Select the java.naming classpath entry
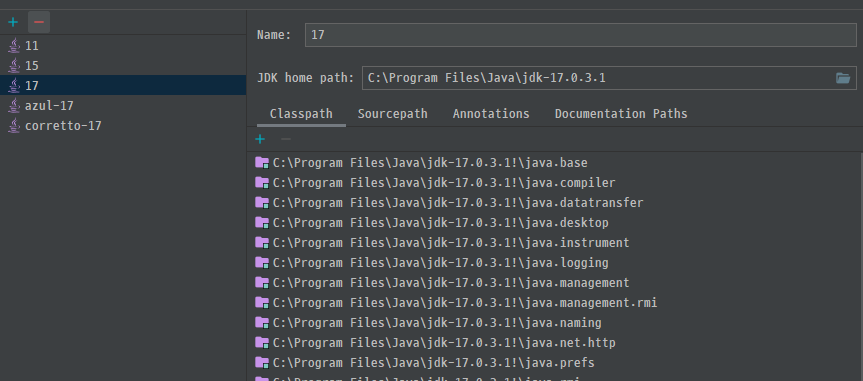This screenshot has height=381, width=863. [553, 322]
